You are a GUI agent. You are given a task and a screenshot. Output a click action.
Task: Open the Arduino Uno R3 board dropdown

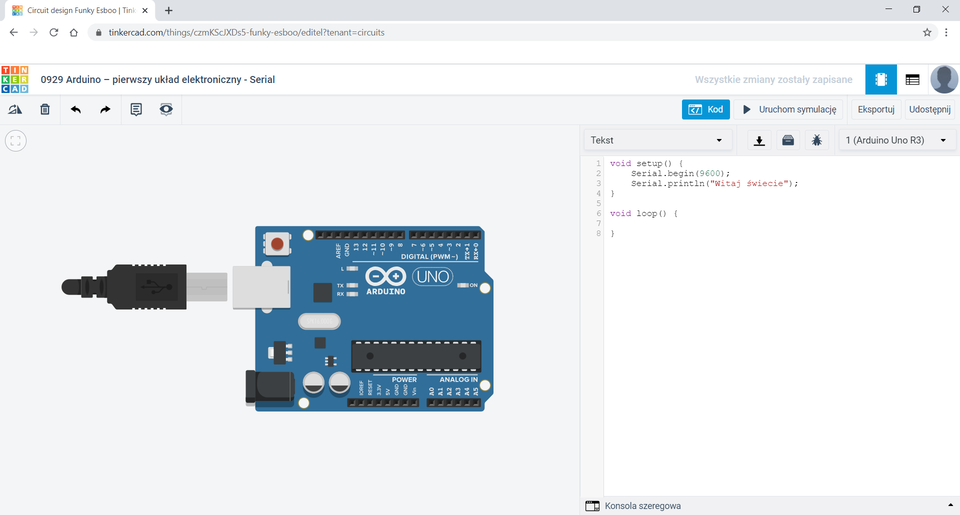(x=896, y=140)
